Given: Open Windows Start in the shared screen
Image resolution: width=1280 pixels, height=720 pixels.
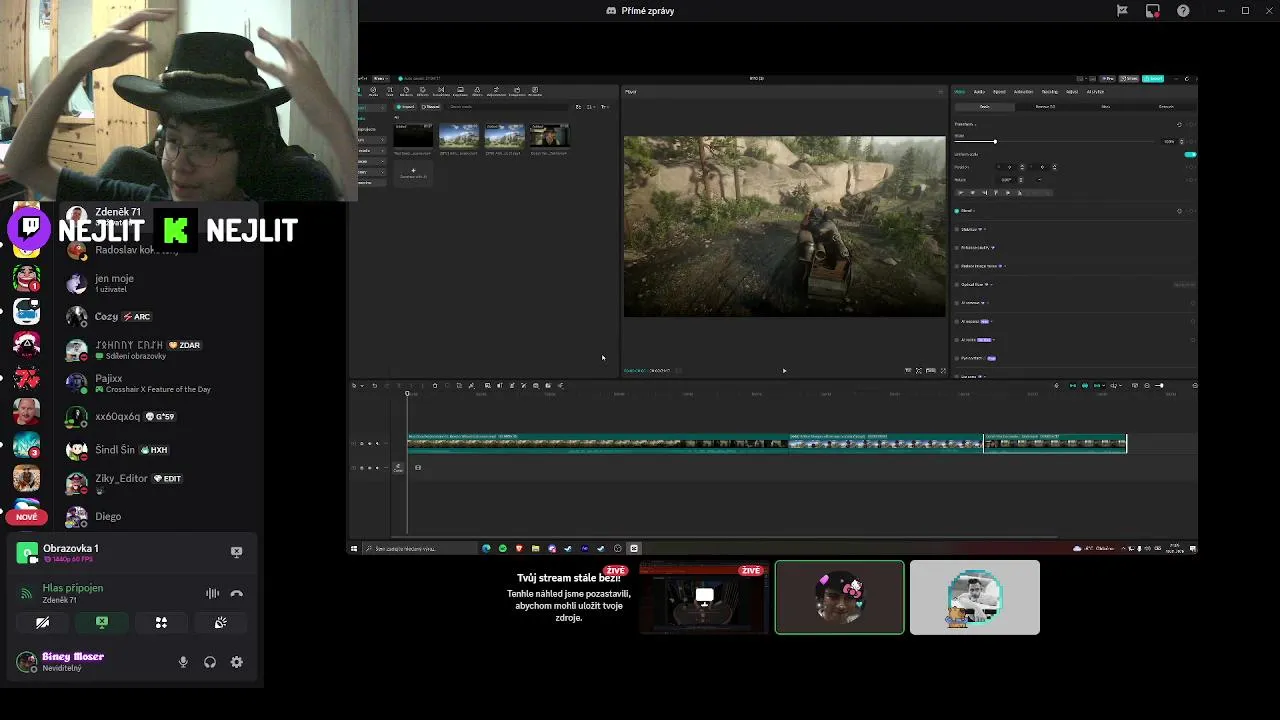Looking at the screenshot, I should tap(353, 548).
